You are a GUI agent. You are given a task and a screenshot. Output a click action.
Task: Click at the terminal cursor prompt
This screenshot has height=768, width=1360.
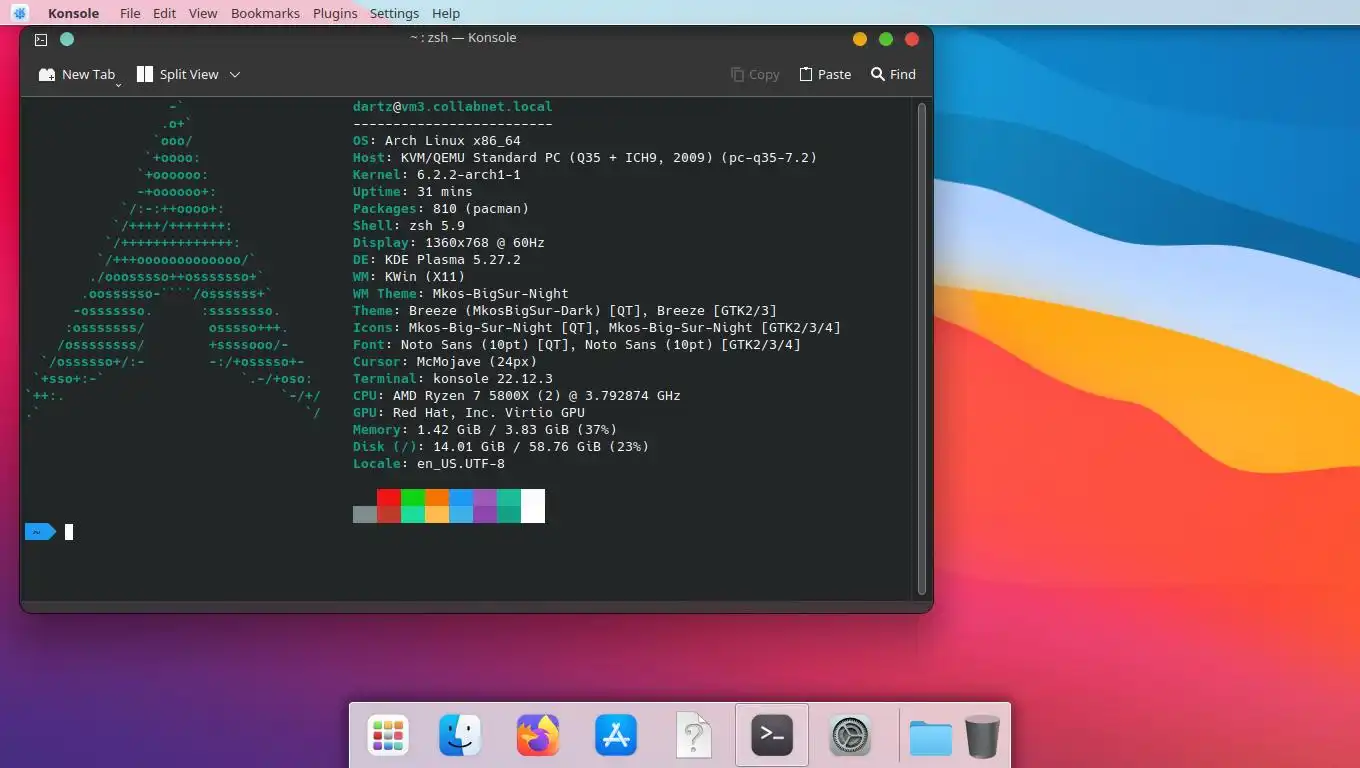[69, 532]
